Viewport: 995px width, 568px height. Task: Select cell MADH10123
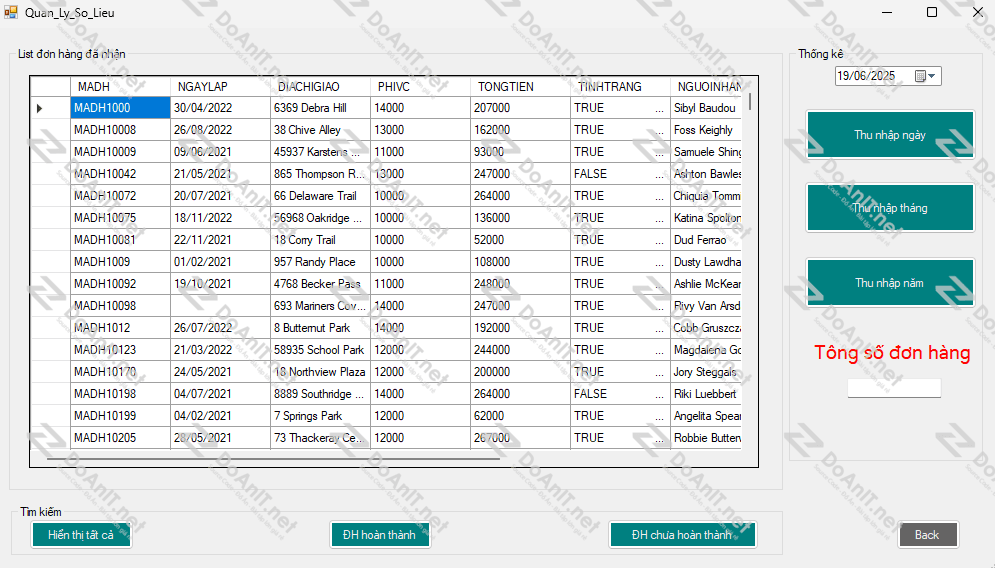click(x=120, y=350)
